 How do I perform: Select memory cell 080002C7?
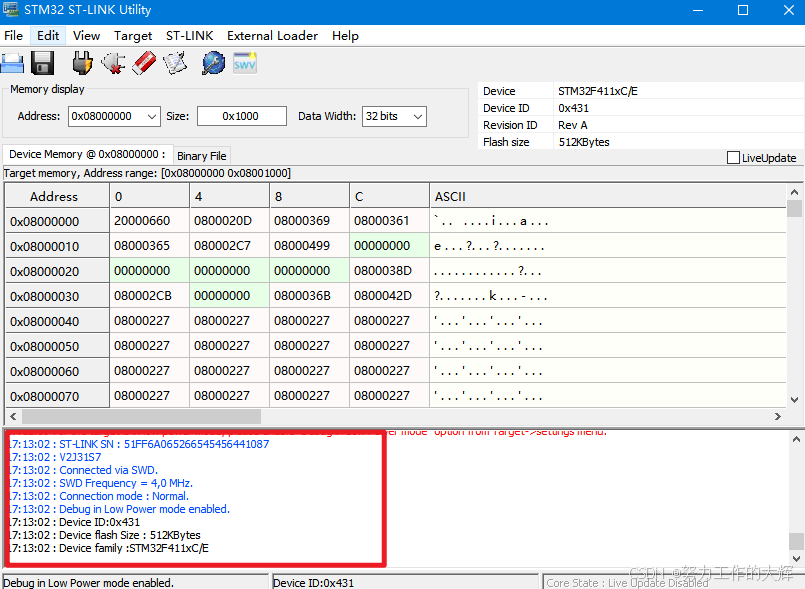pos(229,246)
